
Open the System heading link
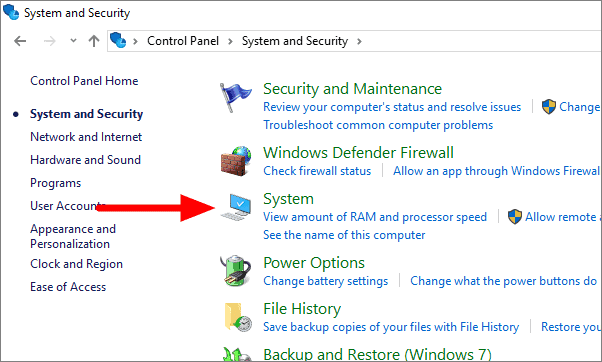(x=288, y=199)
